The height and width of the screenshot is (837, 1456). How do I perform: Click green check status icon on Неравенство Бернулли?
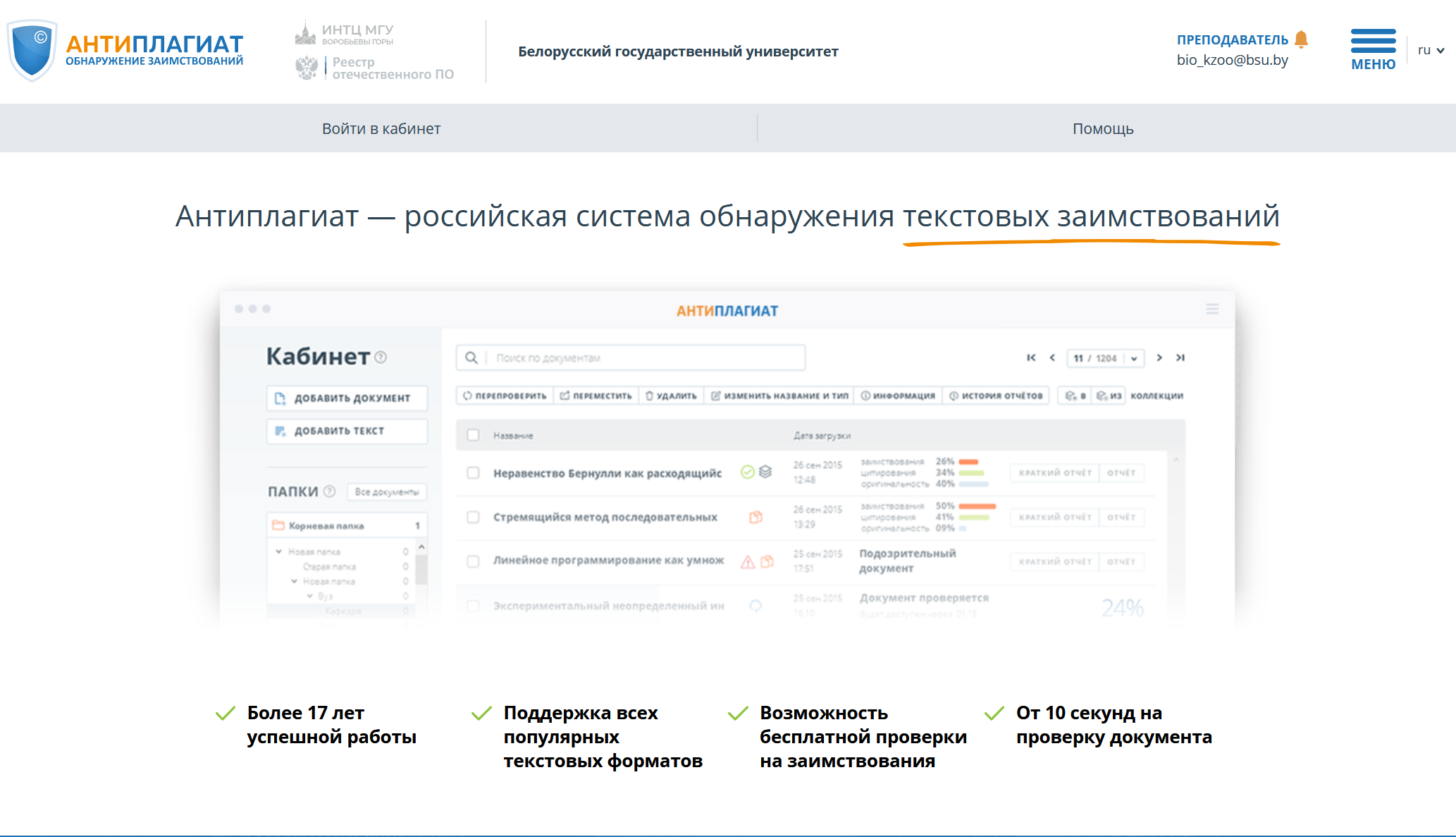click(748, 472)
